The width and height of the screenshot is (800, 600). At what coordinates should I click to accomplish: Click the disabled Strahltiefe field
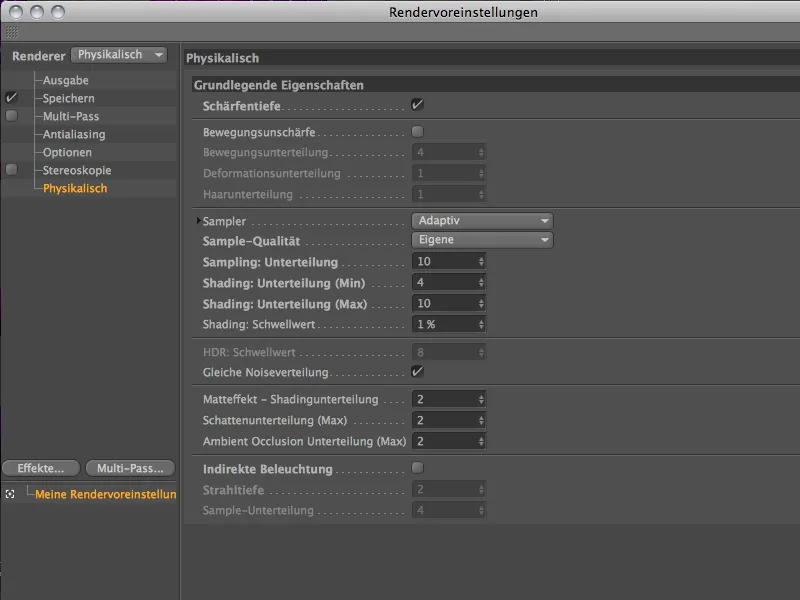point(448,489)
